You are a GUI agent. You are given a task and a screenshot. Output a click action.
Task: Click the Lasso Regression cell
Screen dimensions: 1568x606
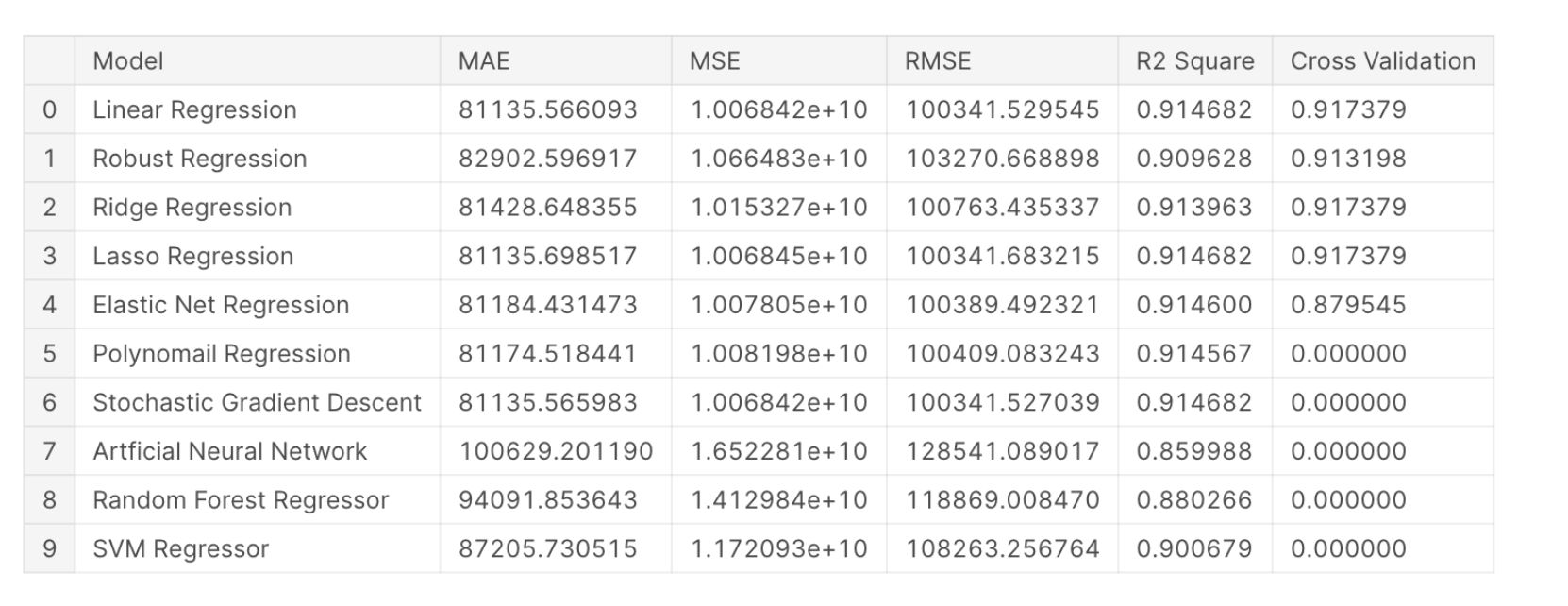point(193,257)
